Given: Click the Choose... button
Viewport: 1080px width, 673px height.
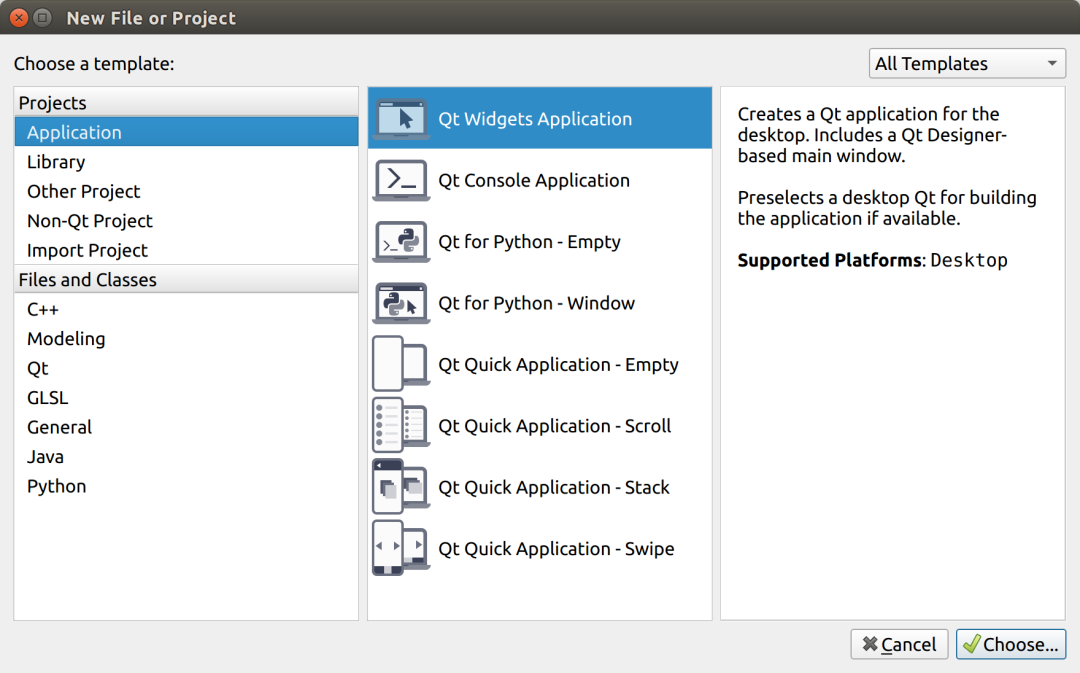Looking at the screenshot, I should click(x=1010, y=645).
